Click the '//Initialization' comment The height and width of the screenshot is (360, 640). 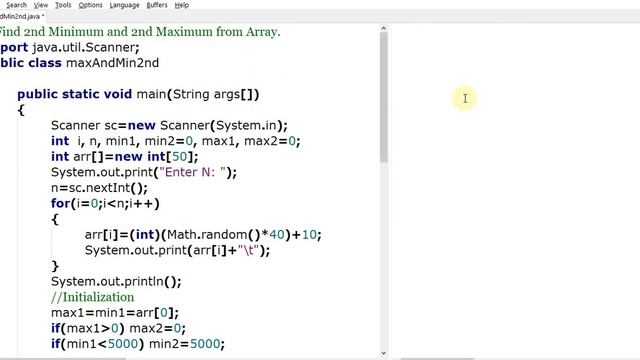[93, 297]
